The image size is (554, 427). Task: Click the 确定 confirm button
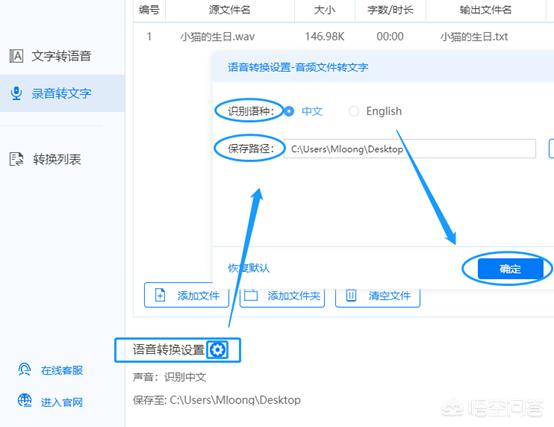coord(510,269)
